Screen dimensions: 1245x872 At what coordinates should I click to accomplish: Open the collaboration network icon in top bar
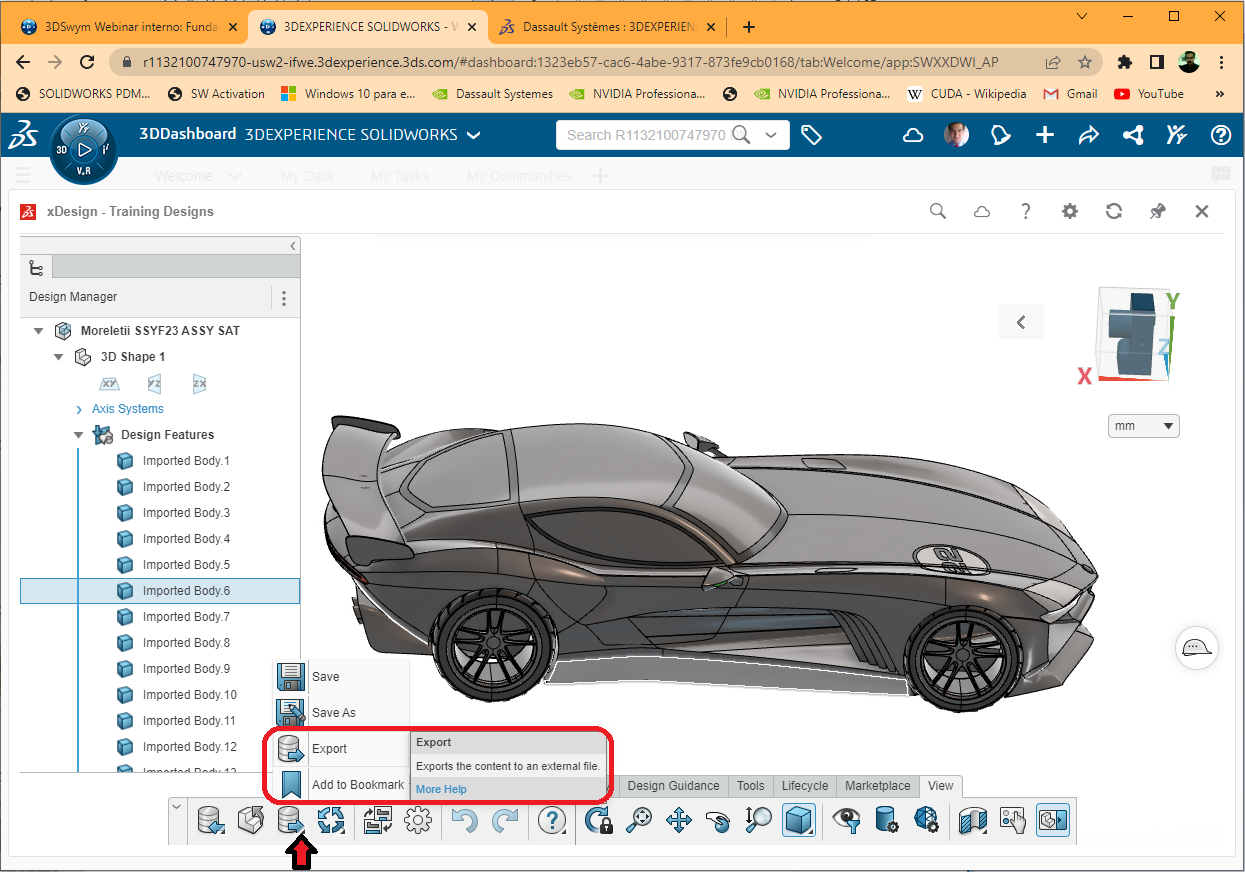[1133, 135]
